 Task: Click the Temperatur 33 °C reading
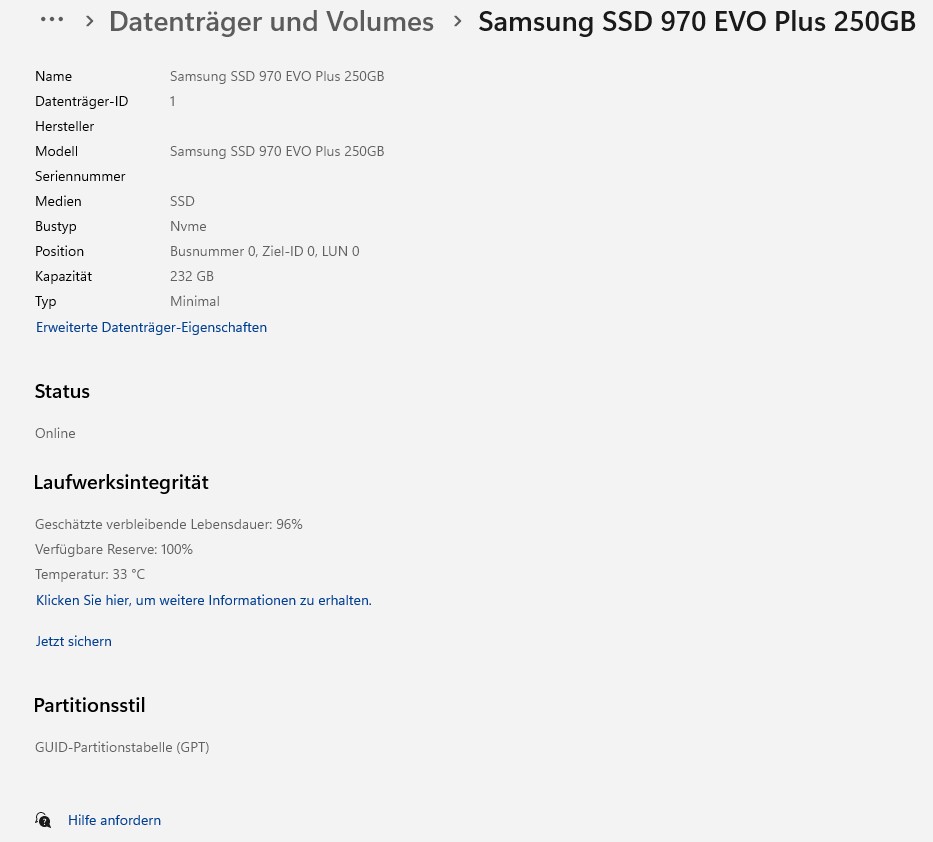(x=90, y=574)
